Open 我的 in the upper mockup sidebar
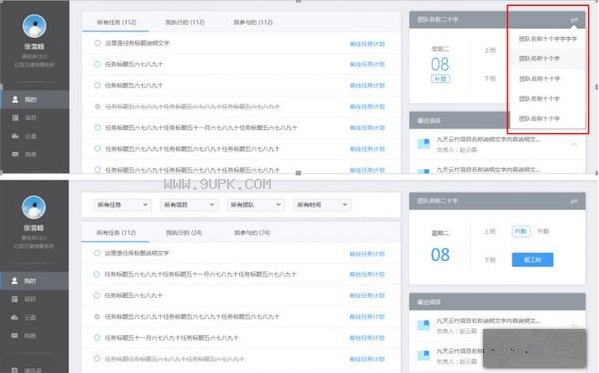599x373 pixels. tap(34, 100)
